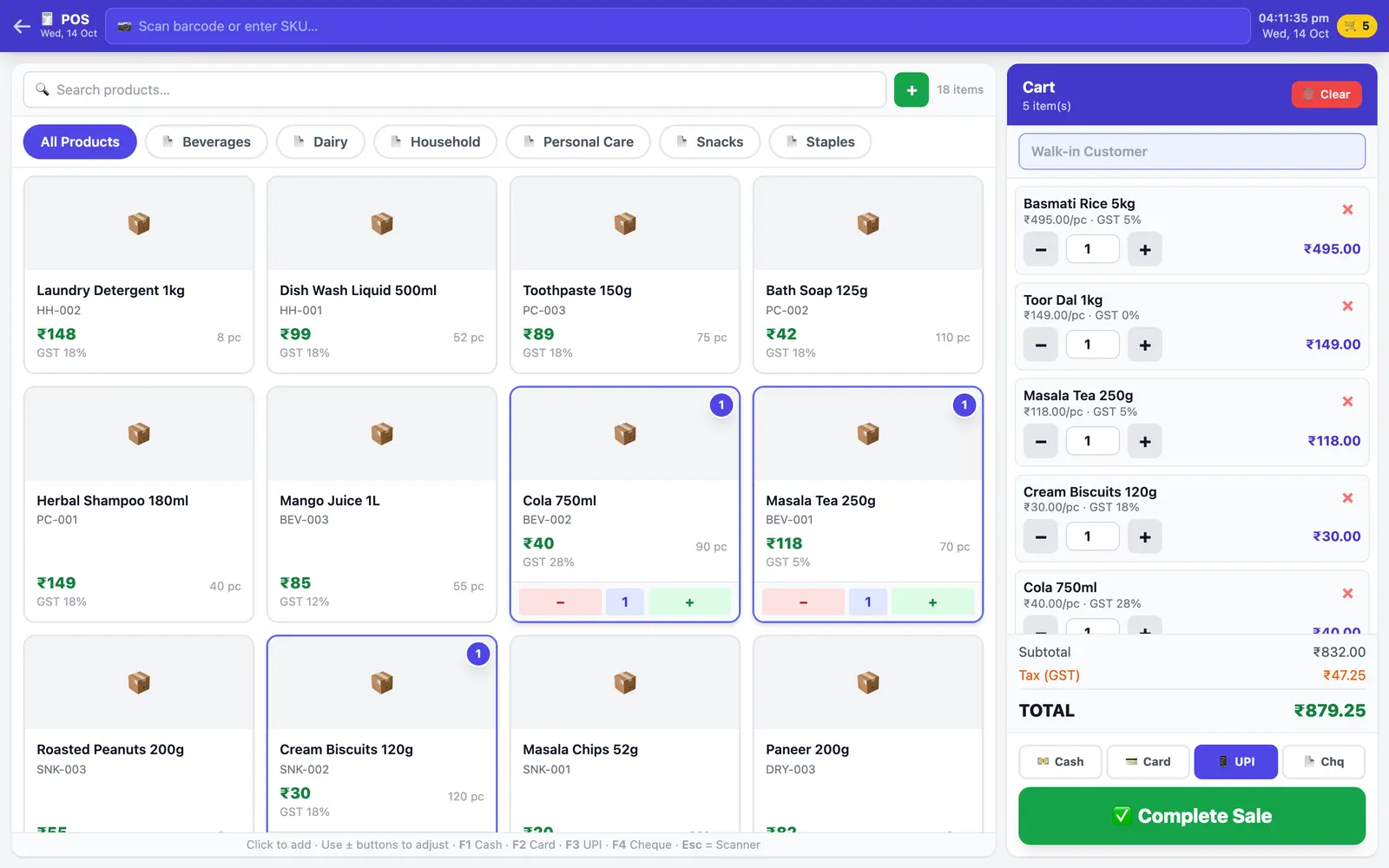Click the Complete Sale button

(x=1192, y=816)
